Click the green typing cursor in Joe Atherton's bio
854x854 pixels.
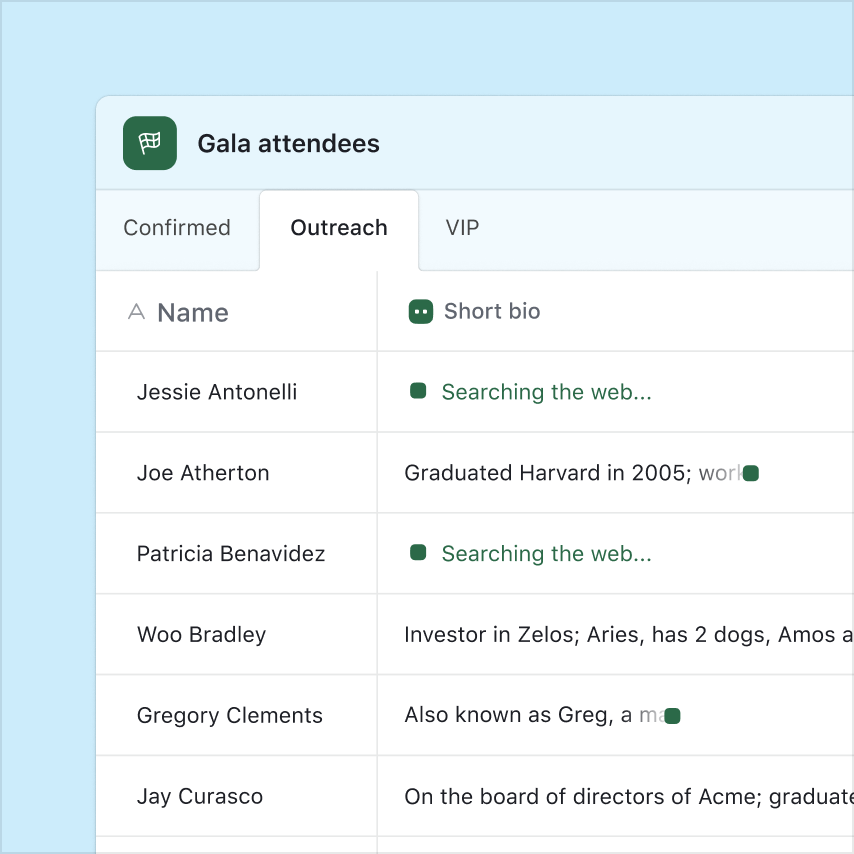pyautogui.click(x=751, y=473)
